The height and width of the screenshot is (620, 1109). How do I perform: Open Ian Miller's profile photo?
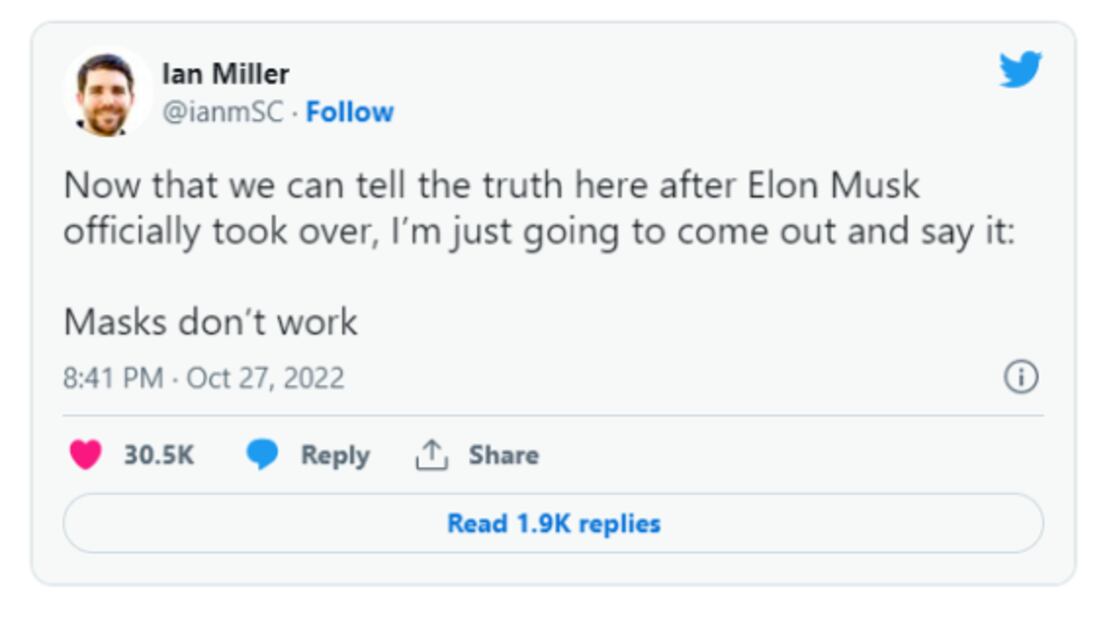(x=105, y=93)
